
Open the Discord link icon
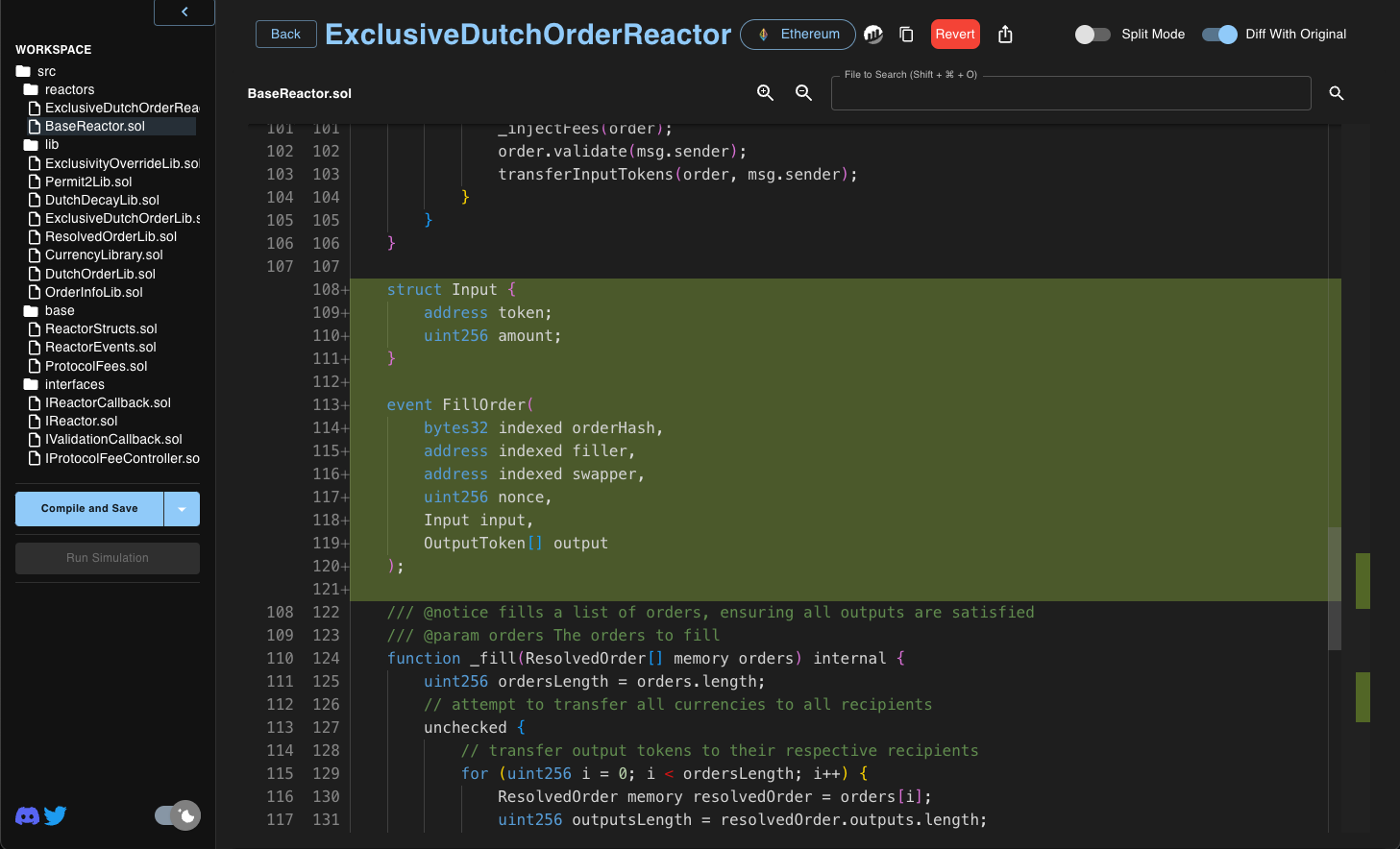[x=28, y=816]
